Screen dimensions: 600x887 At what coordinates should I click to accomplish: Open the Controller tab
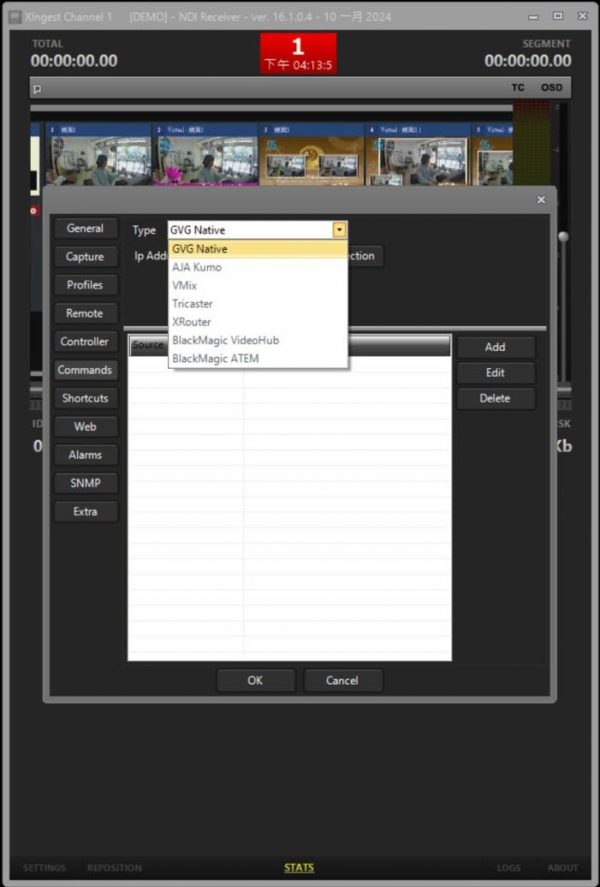click(86, 342)
